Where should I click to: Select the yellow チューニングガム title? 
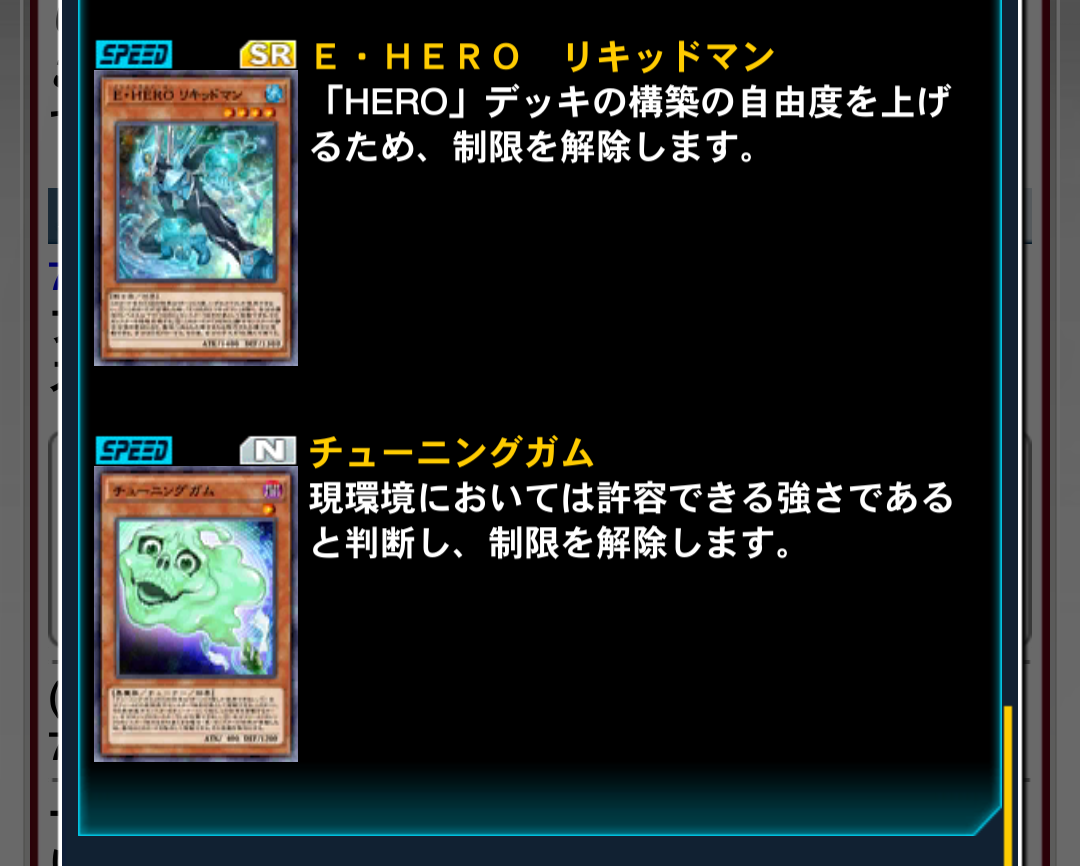(x=451, y=452)
